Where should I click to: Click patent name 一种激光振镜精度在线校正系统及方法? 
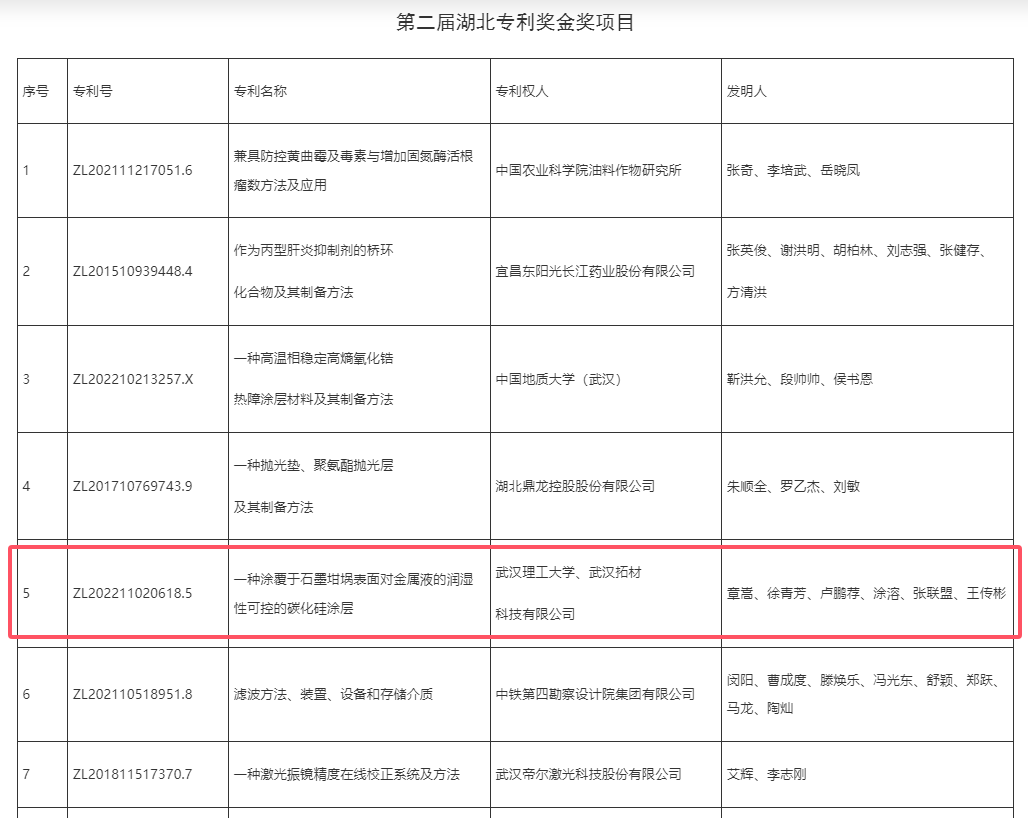pos(347,774)
